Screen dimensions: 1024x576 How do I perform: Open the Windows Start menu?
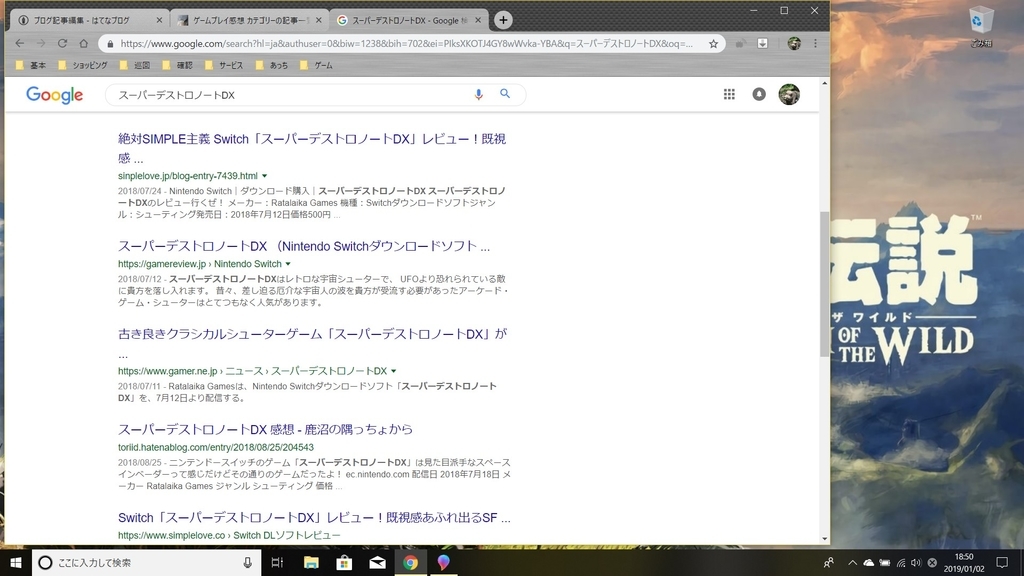[16, 562]
